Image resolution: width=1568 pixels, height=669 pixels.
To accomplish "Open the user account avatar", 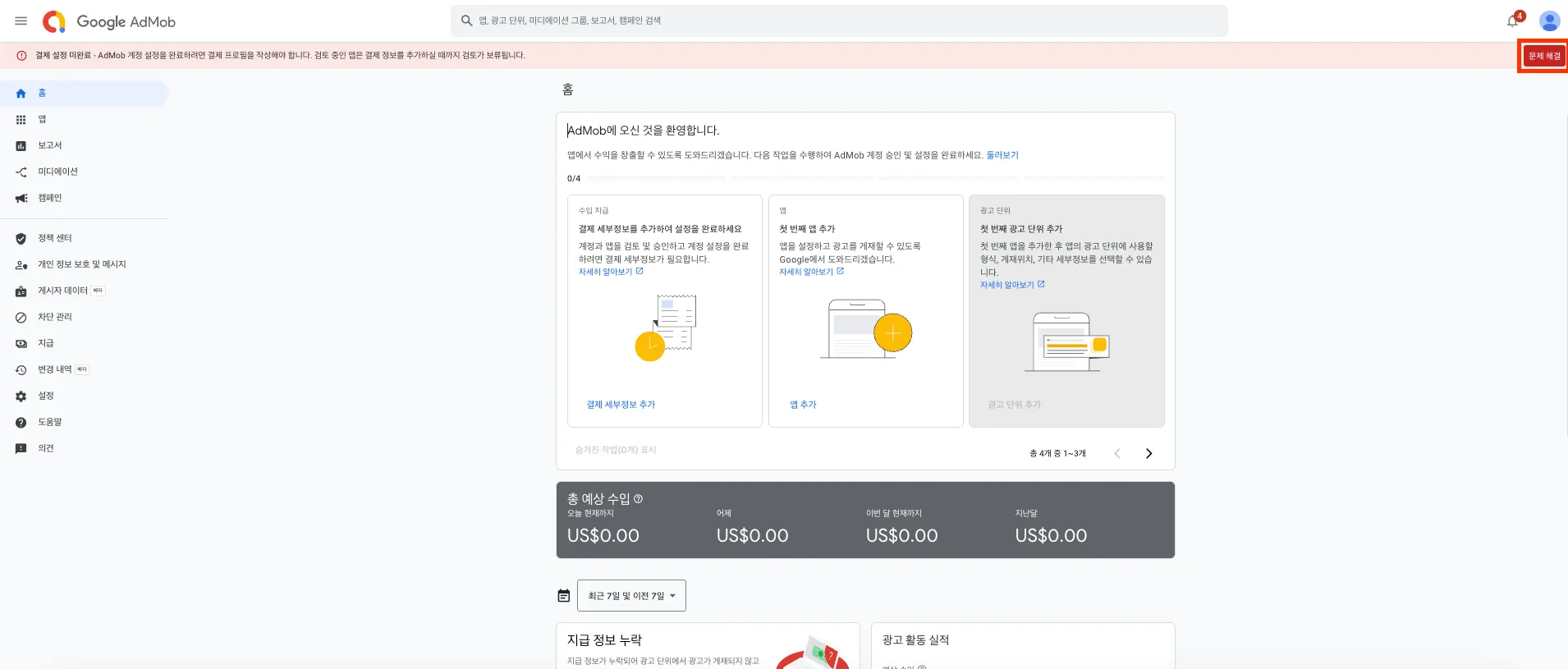I will [x=1549, y=21].
